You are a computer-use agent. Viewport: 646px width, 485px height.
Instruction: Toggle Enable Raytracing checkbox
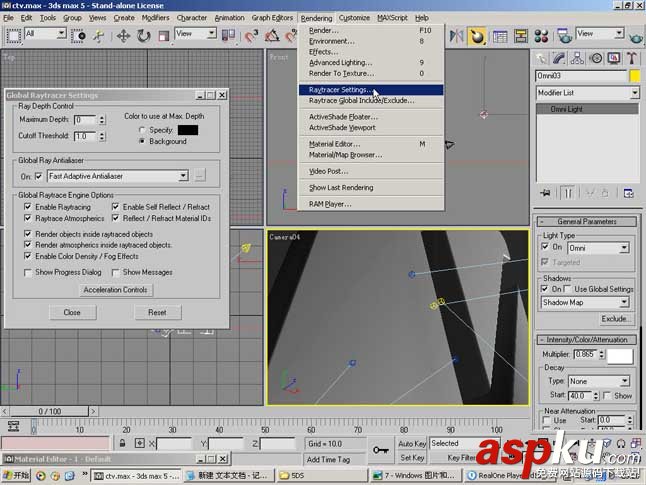(28, 207)
